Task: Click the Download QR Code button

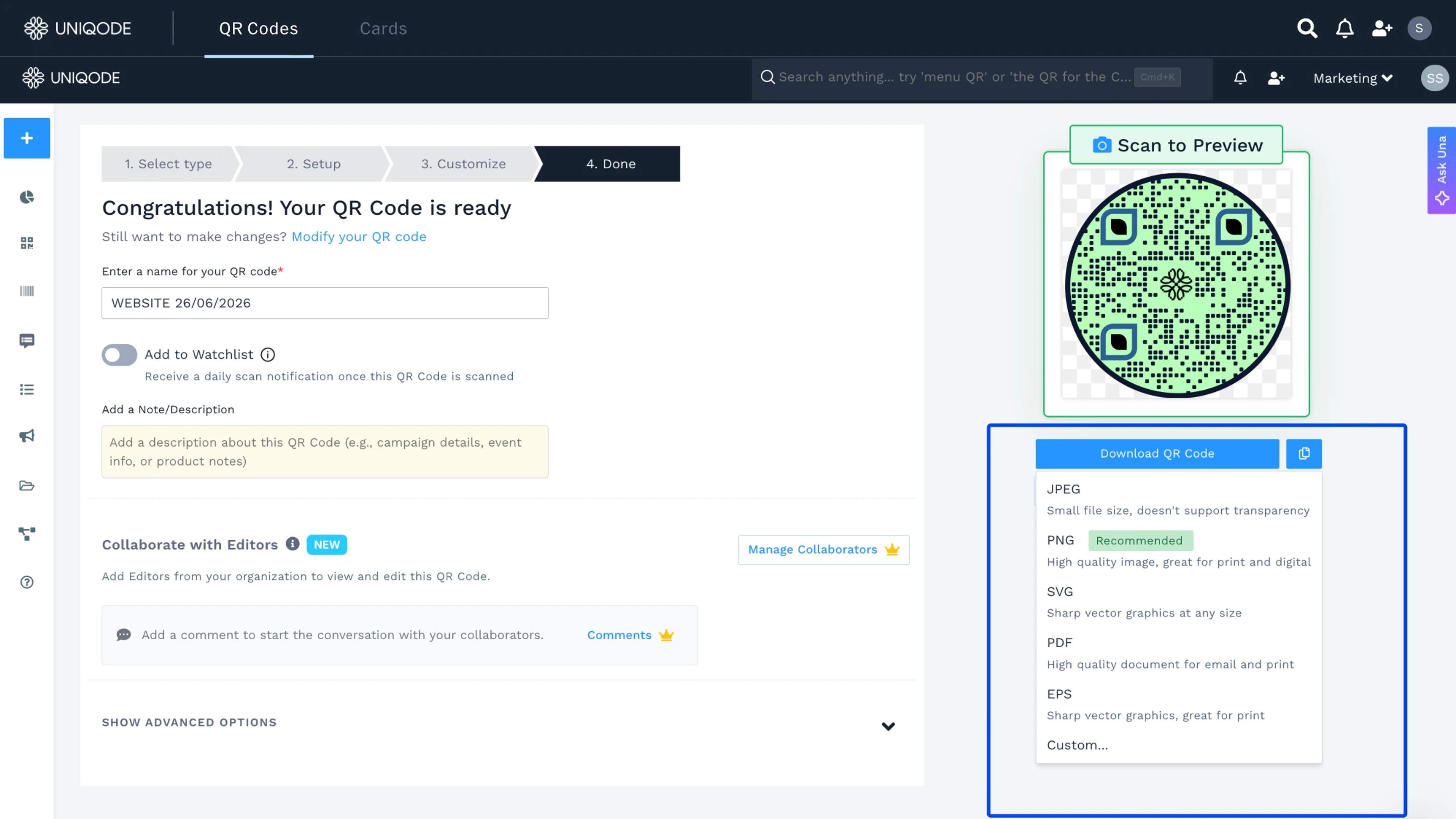Action: click(1157, 454)
